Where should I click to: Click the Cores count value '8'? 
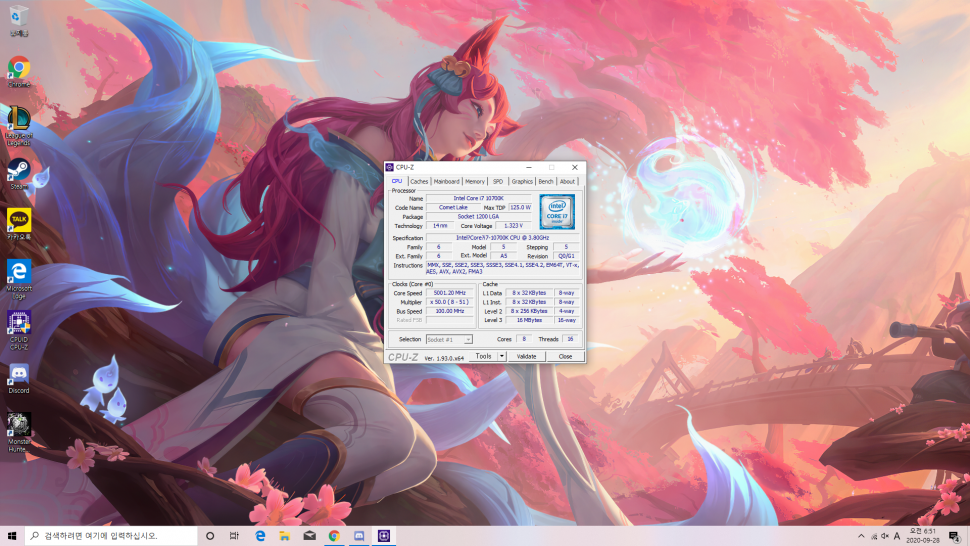pyautogui.click(x=524, y=339)
